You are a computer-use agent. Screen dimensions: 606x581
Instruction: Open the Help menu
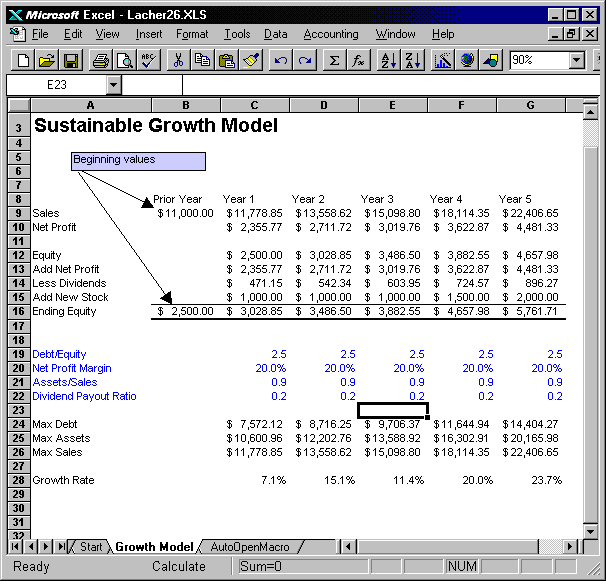tap(443, 34)
